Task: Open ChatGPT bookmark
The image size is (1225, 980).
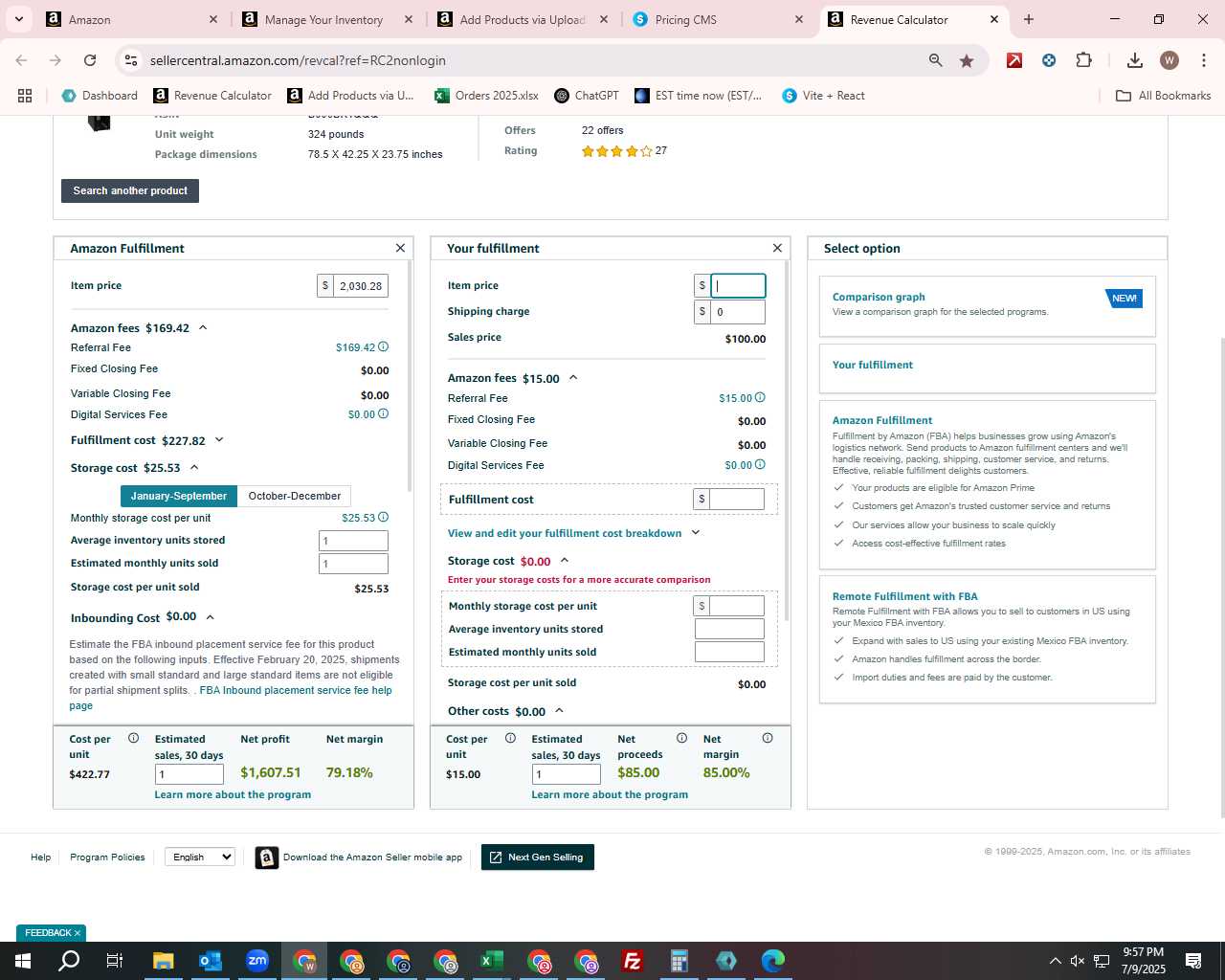Action: click(x=587, y=96)
